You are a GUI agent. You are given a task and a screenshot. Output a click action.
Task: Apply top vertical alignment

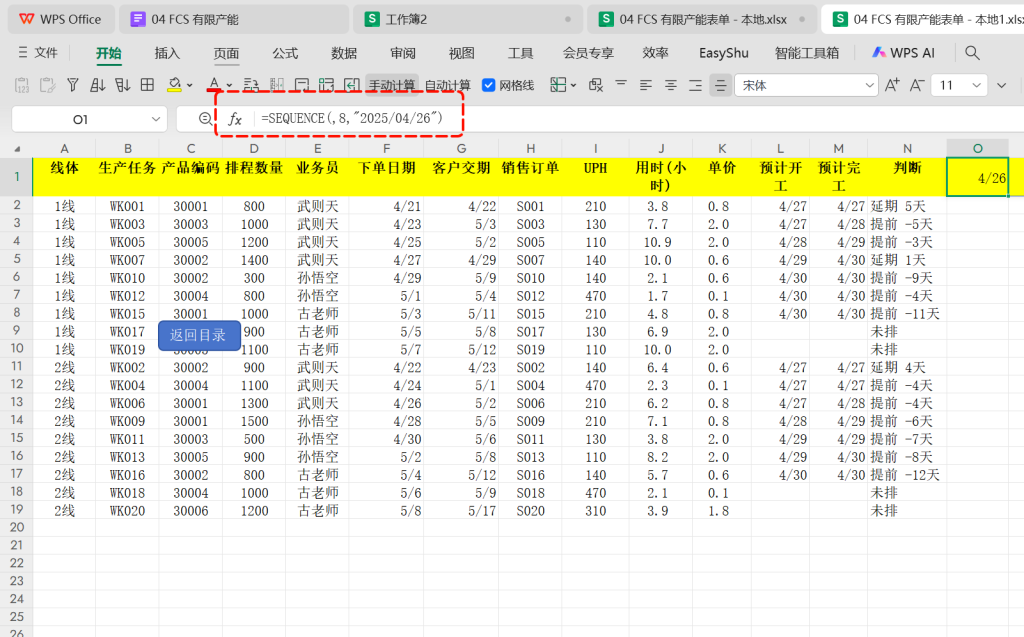(621, 85)
